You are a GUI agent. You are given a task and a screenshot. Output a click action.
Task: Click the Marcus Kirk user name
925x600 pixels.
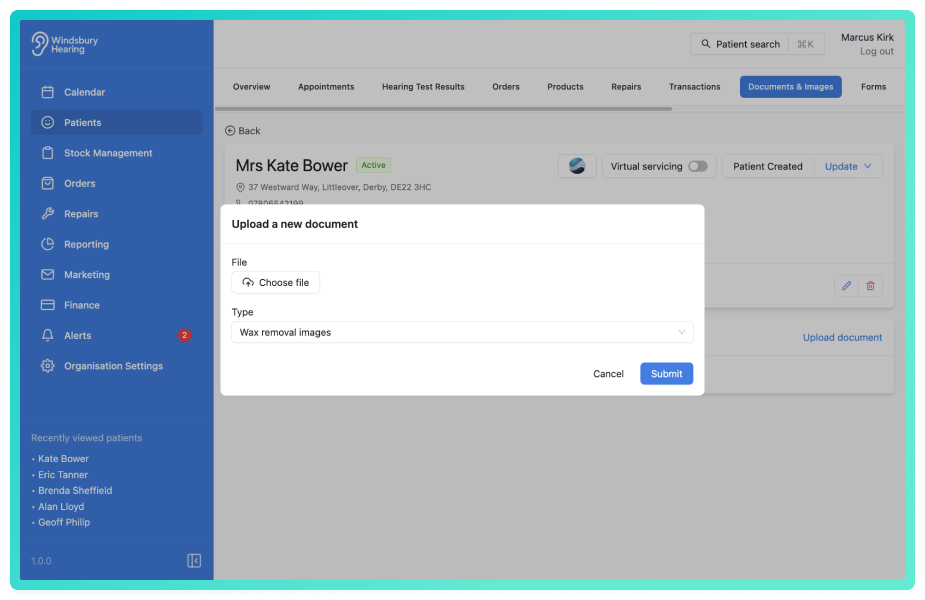tap(867, 37)
